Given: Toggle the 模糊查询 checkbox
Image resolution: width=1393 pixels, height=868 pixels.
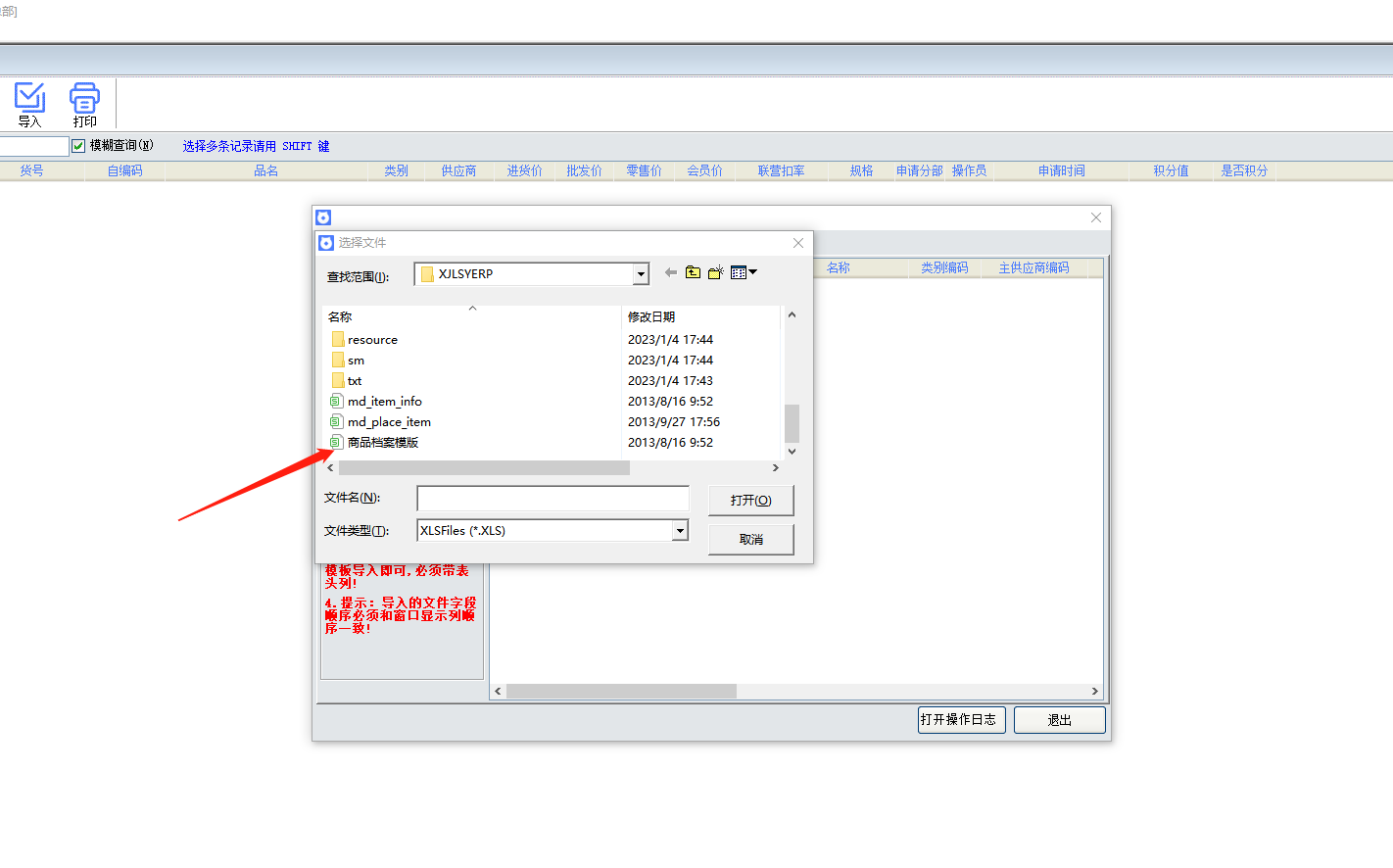Looking at the screenshot, I should (78, 146).
